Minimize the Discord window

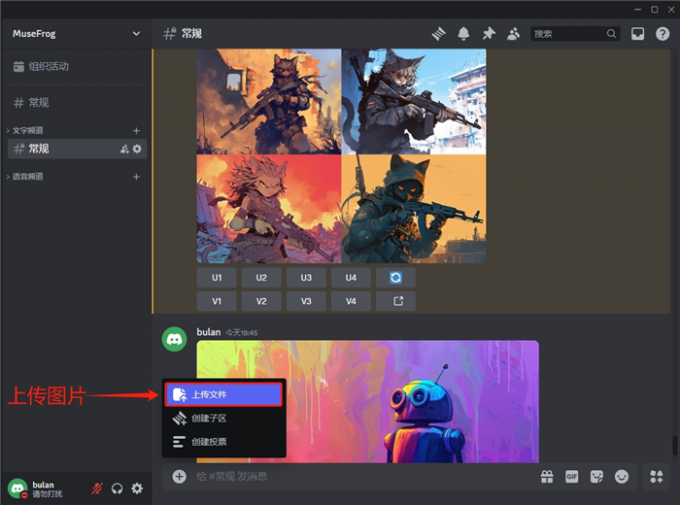638,9
